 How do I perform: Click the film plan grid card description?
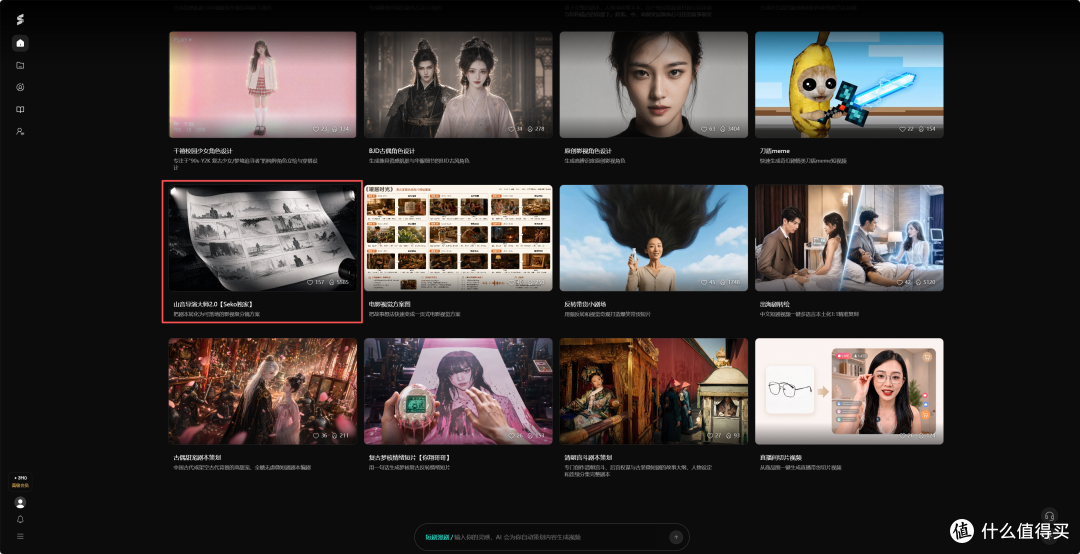click(414, 314)
